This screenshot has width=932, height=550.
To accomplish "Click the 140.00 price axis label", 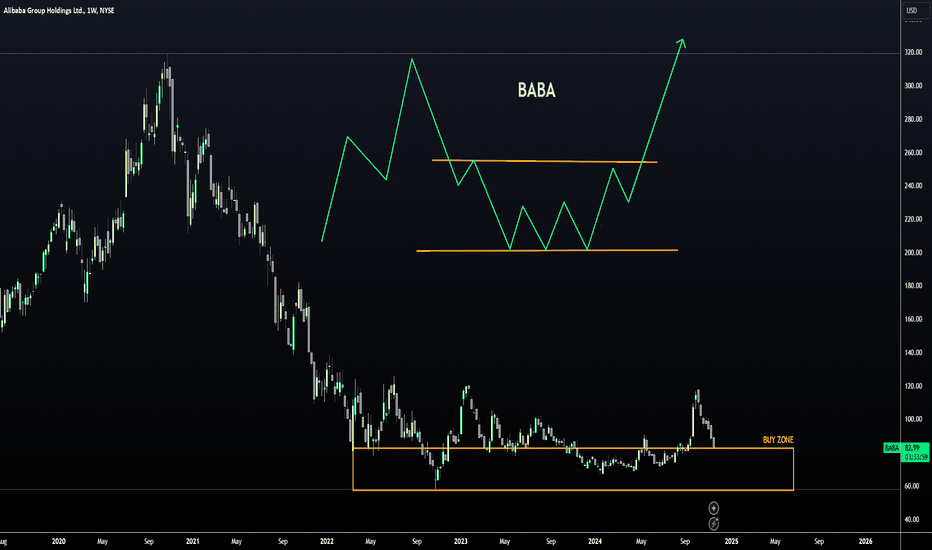I will pyautogui.click(x=913, y=353).
